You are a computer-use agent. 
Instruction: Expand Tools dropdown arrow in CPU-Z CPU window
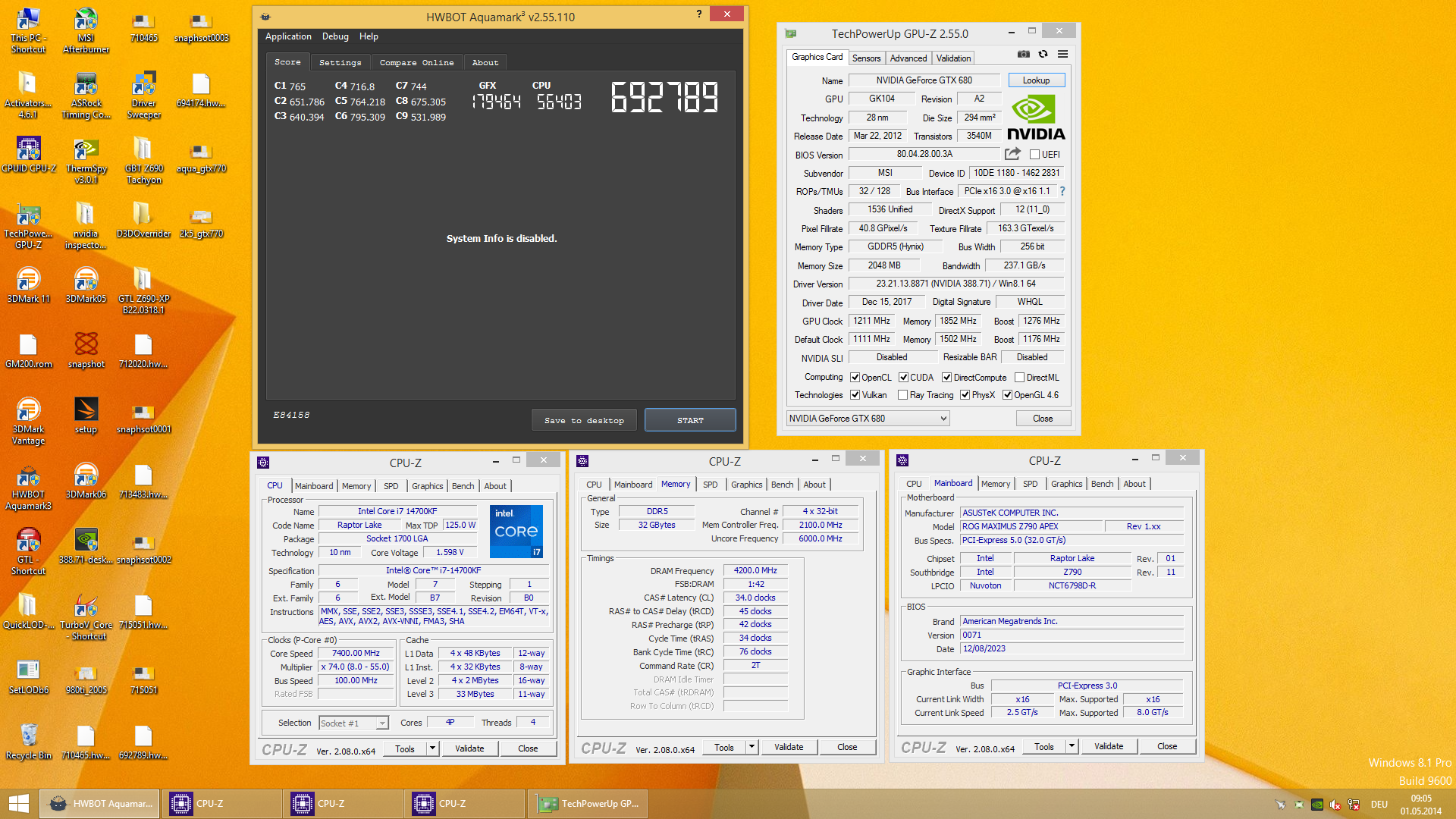coord(433,748)
